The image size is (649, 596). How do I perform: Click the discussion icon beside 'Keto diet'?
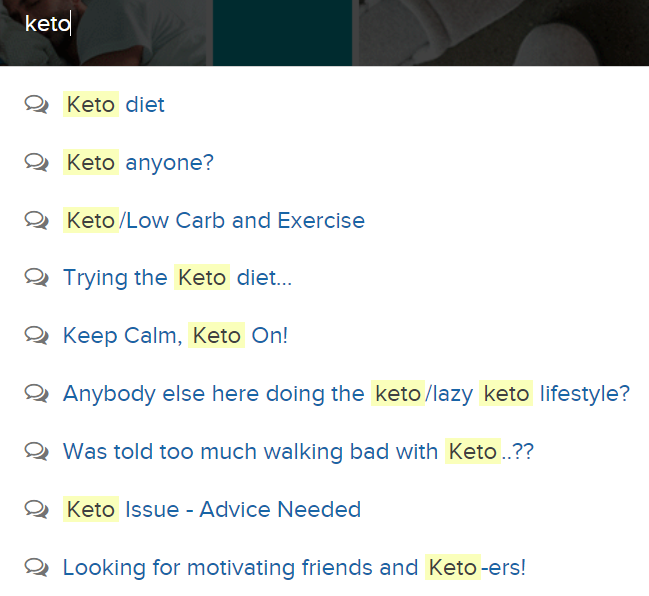36,104
